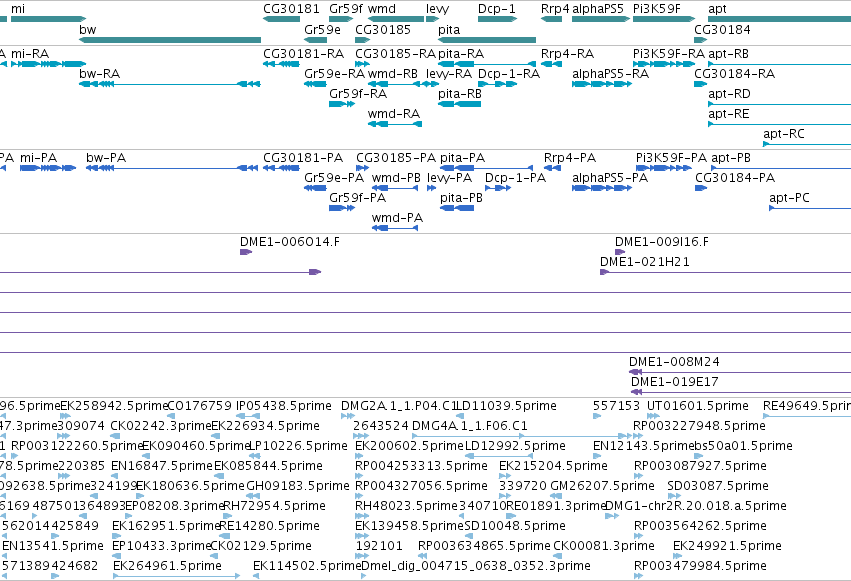
Task: Click the CG30184-PA protein glyph
Action: tap(701, 188)
